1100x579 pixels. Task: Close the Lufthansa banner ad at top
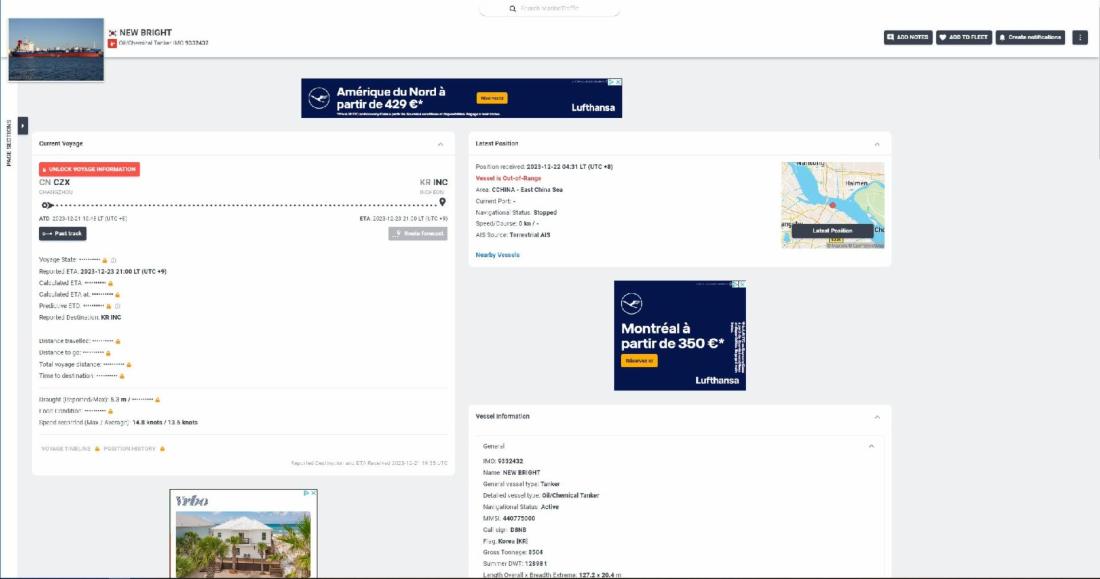(617, 82)
